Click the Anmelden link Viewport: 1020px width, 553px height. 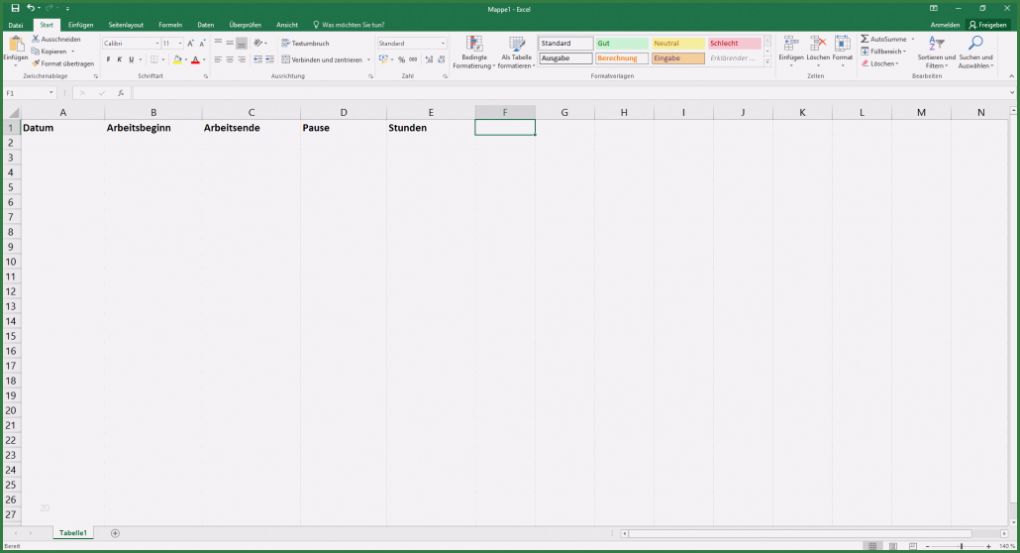(x=945, y=25)
